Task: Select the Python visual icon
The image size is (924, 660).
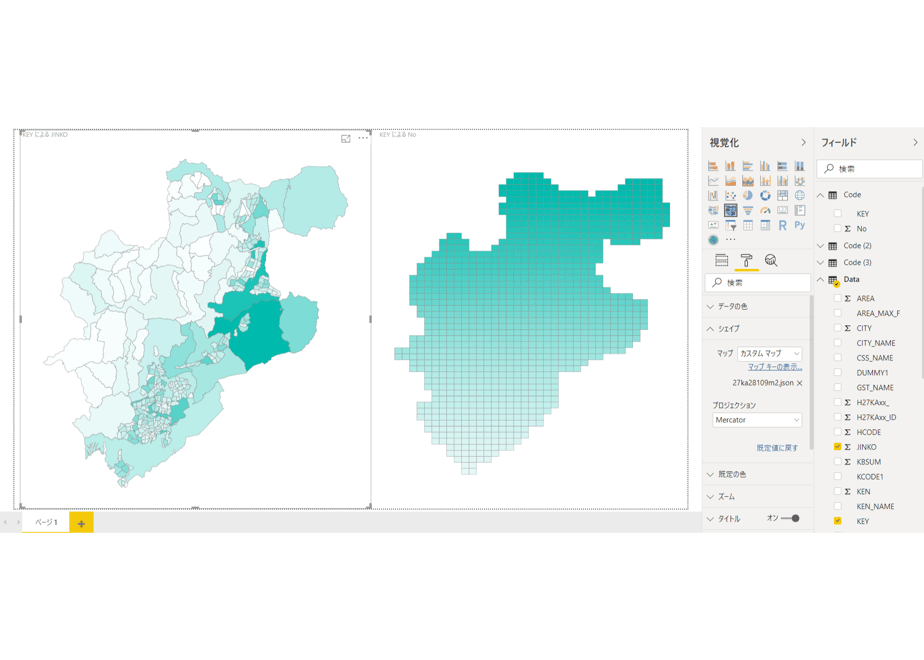Action: (800, 225)
